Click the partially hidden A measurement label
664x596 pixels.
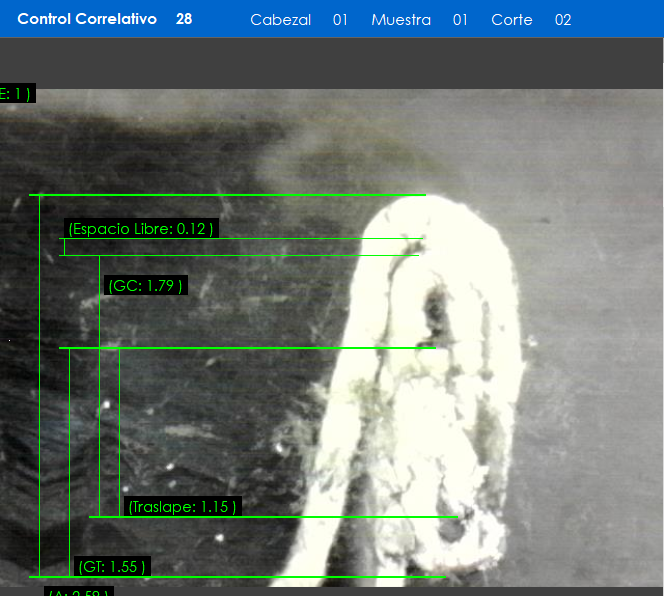78,593
